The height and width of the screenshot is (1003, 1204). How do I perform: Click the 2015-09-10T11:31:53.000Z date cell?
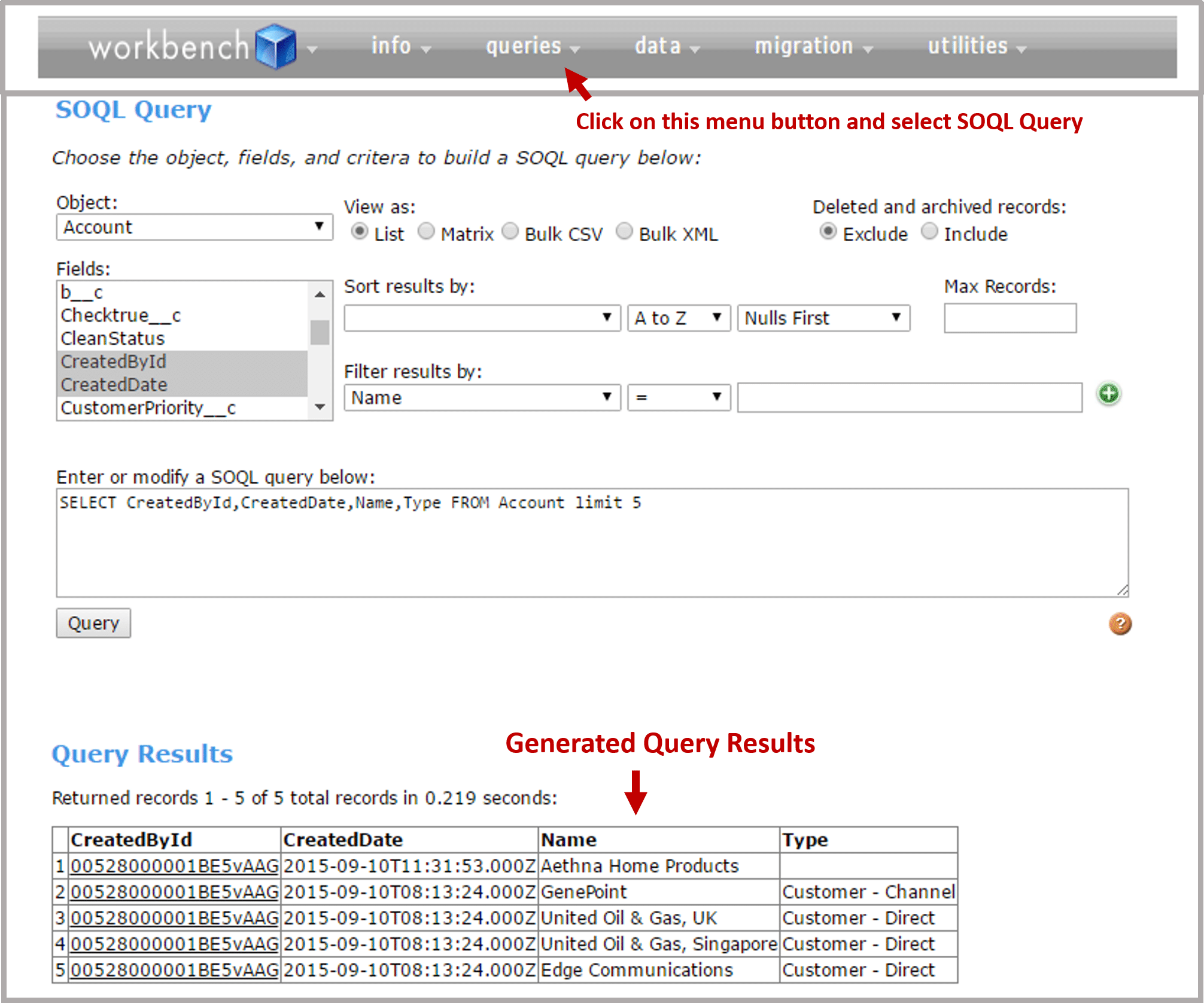(409, 866)
